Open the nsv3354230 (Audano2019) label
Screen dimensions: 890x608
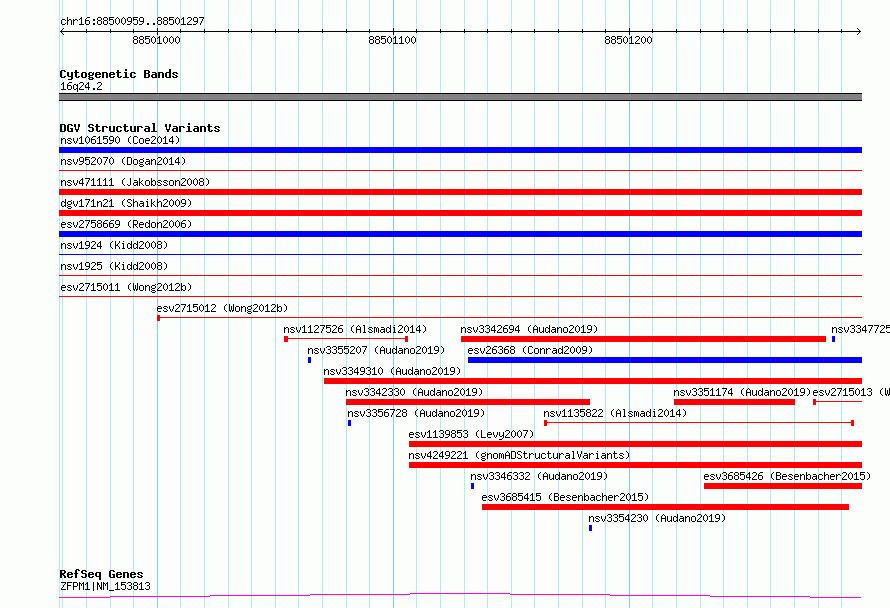click(657, 518)
